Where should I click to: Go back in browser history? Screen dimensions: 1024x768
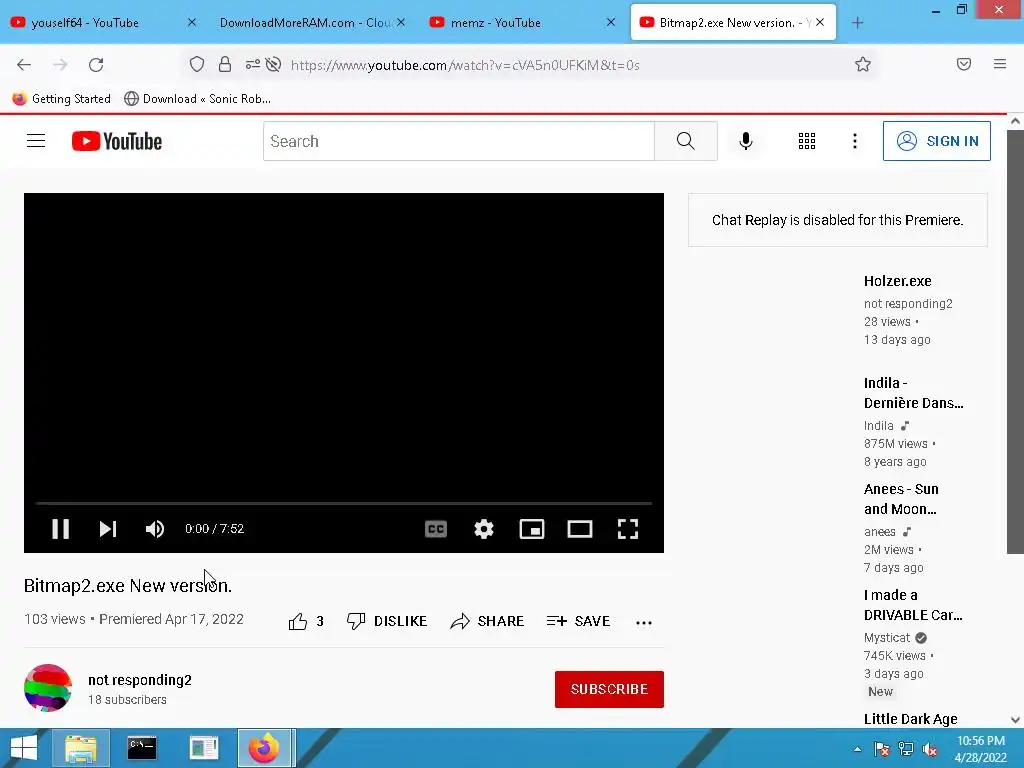pyautogui.click(x=24, y=65)
